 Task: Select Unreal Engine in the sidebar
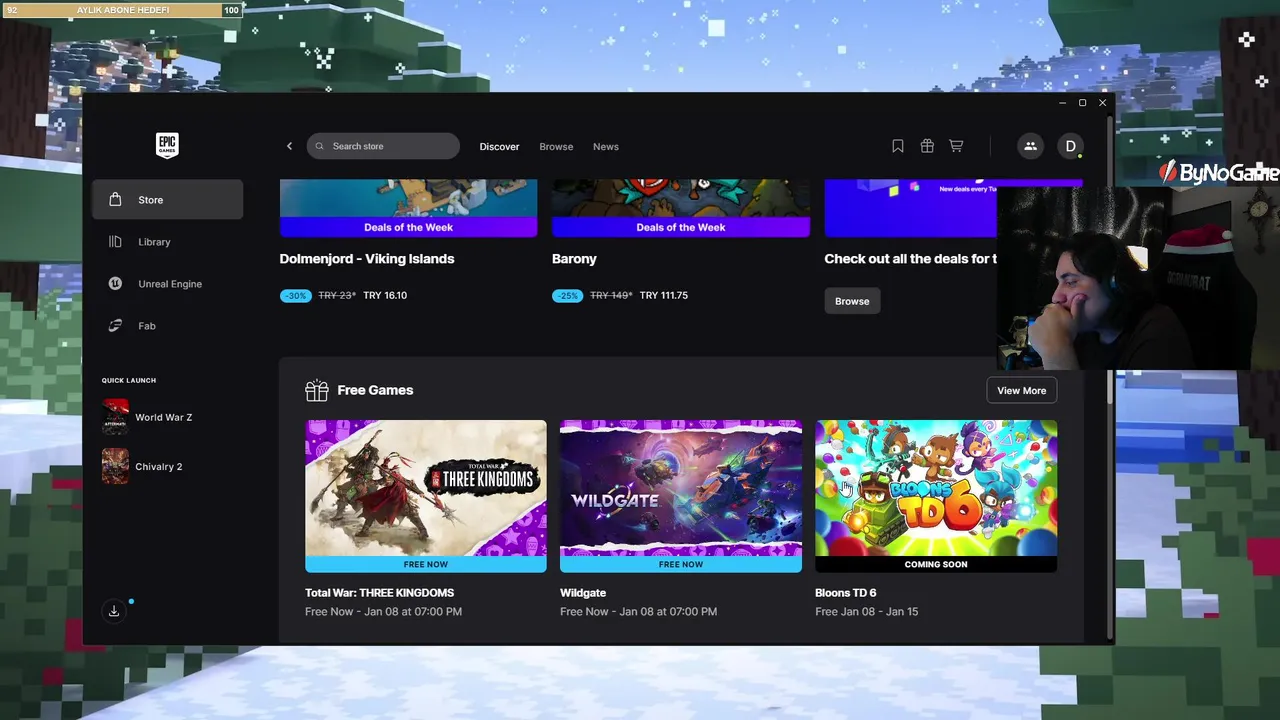[x=167, y=284]
